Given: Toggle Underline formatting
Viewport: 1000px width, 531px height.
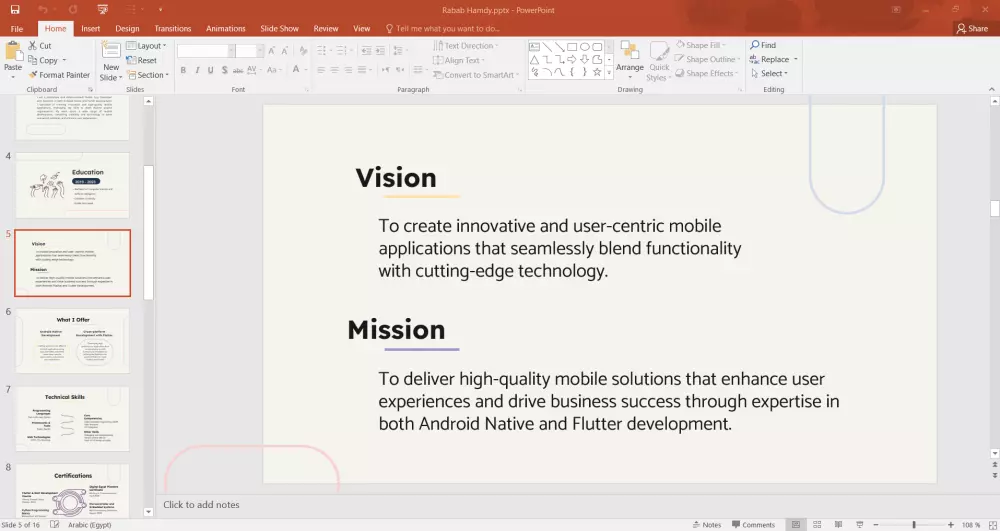Looking at the screenshot, I should coord(210,69).
